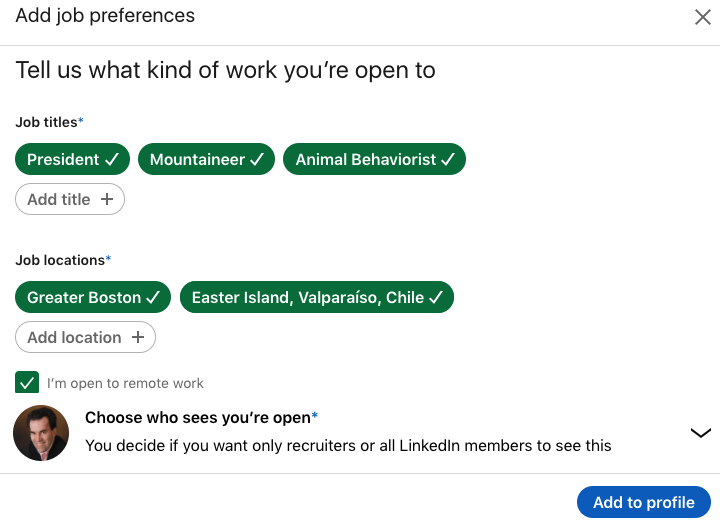Click the Add location button
The width and height of the screenshot is (720, 523).
pyautogui.click(x=85, y=337)
